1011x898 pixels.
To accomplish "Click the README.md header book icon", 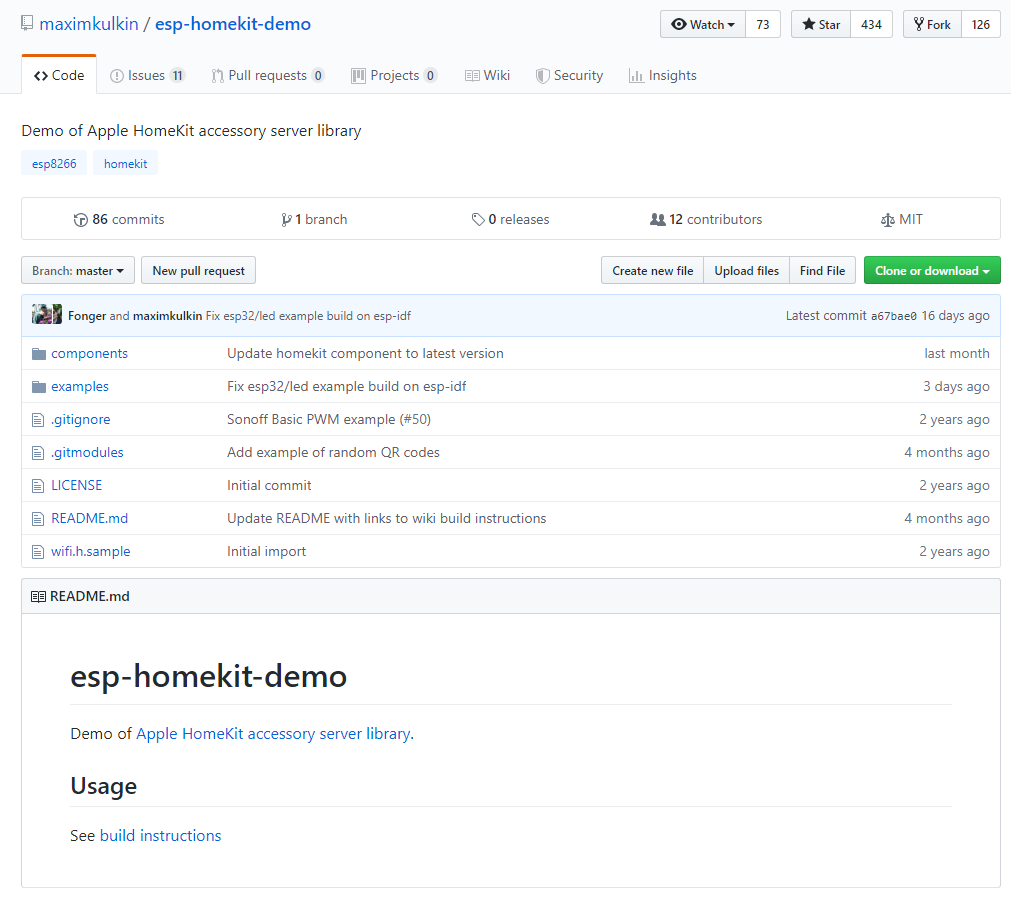I will coord(38,597).
